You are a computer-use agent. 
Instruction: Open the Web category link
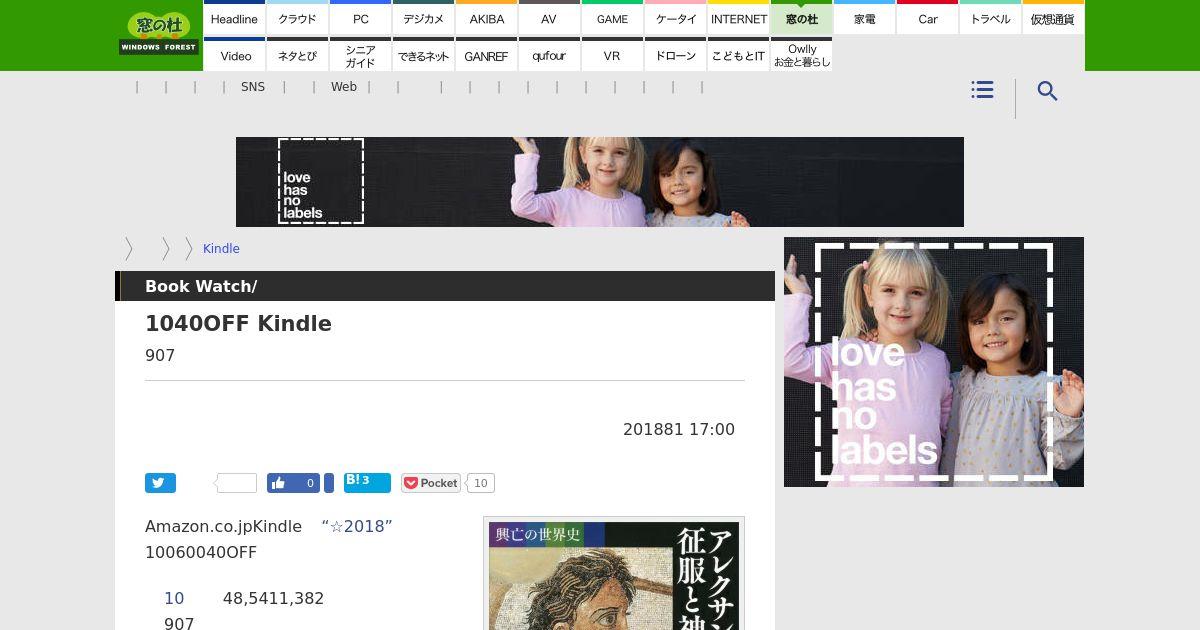[344, 87]
